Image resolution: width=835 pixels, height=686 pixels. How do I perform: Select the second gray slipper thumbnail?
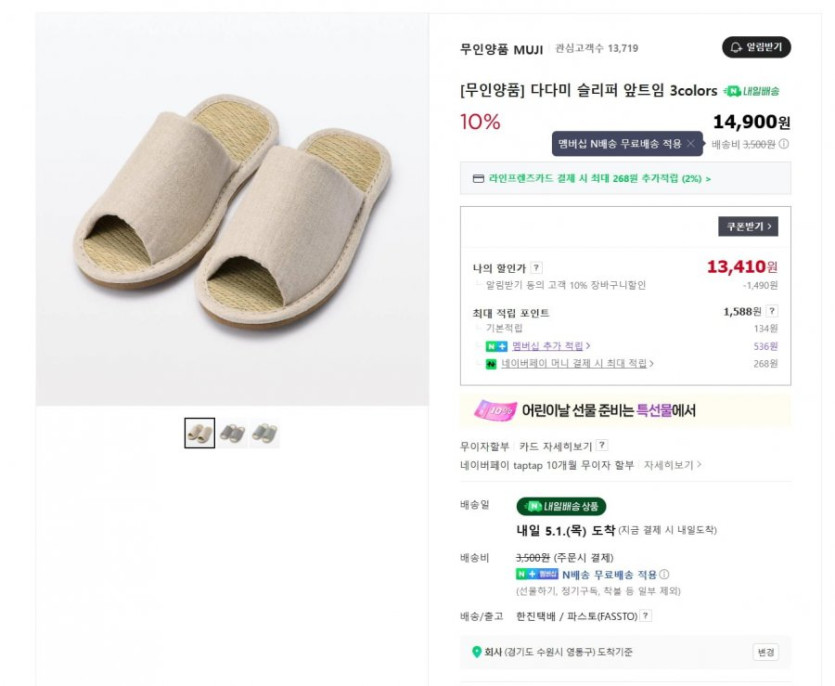(232, 433)
